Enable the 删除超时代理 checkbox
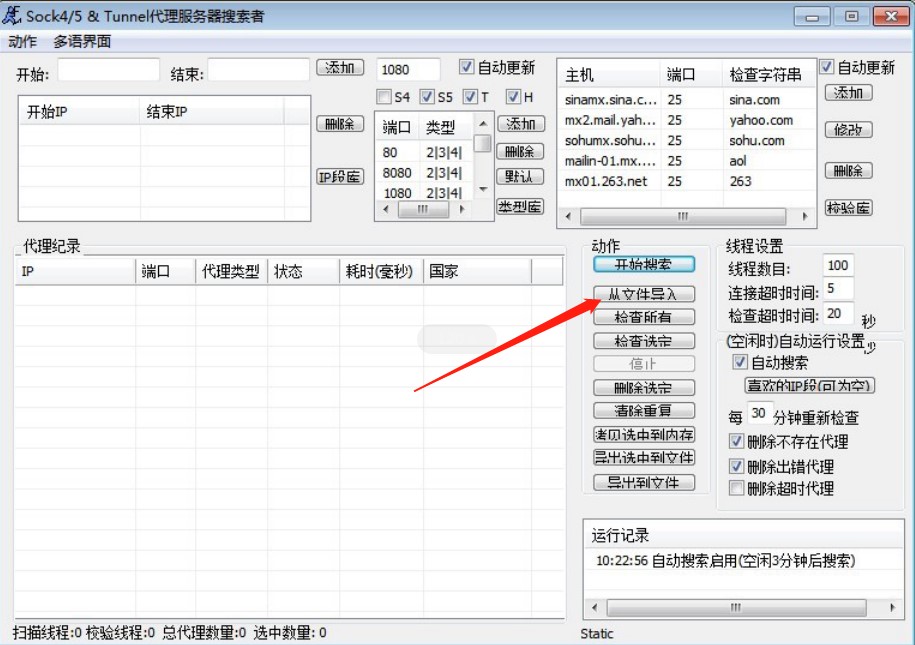 736,487
